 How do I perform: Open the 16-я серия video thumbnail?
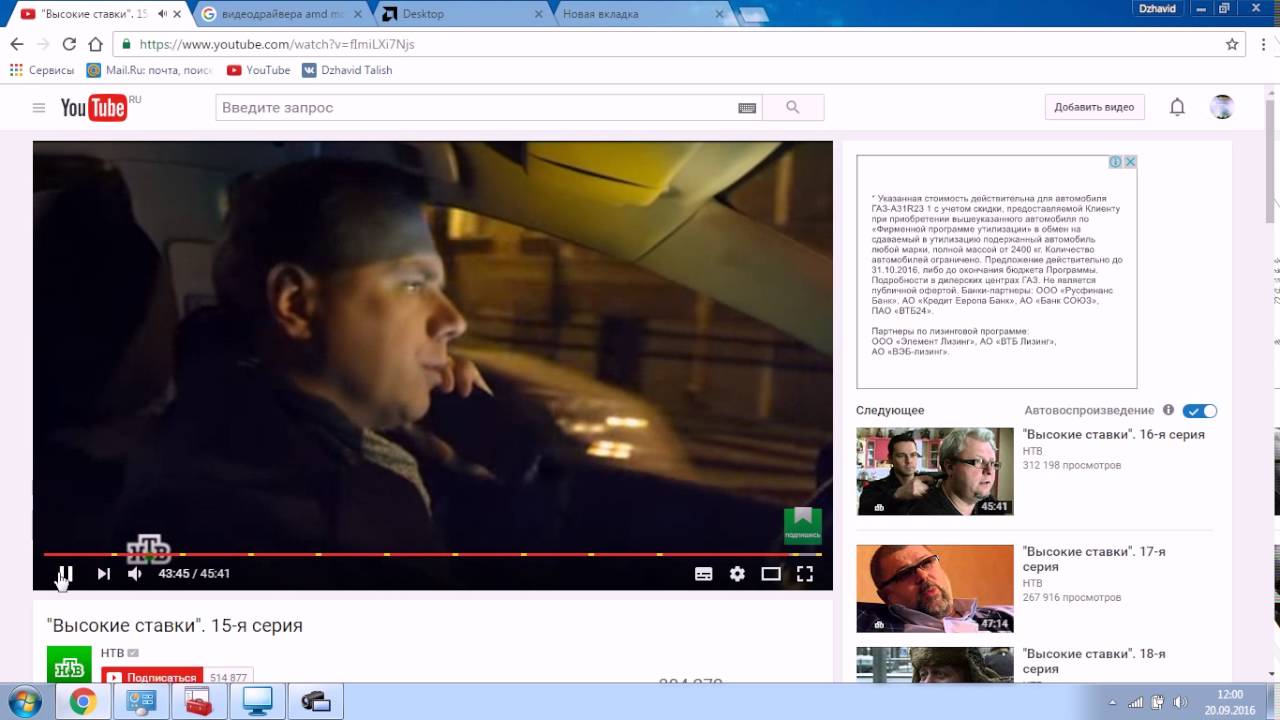coord(935,471)
